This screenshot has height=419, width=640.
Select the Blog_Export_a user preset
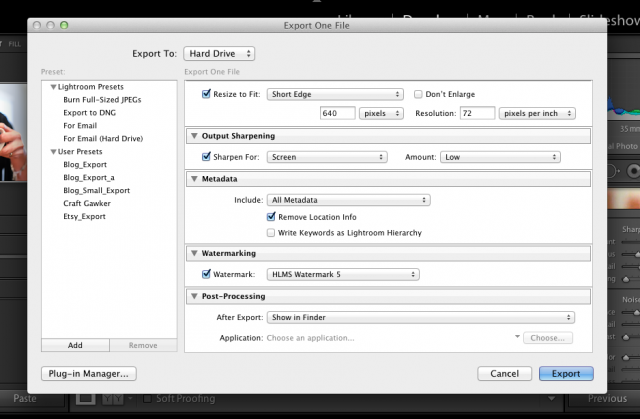(89, 177)
